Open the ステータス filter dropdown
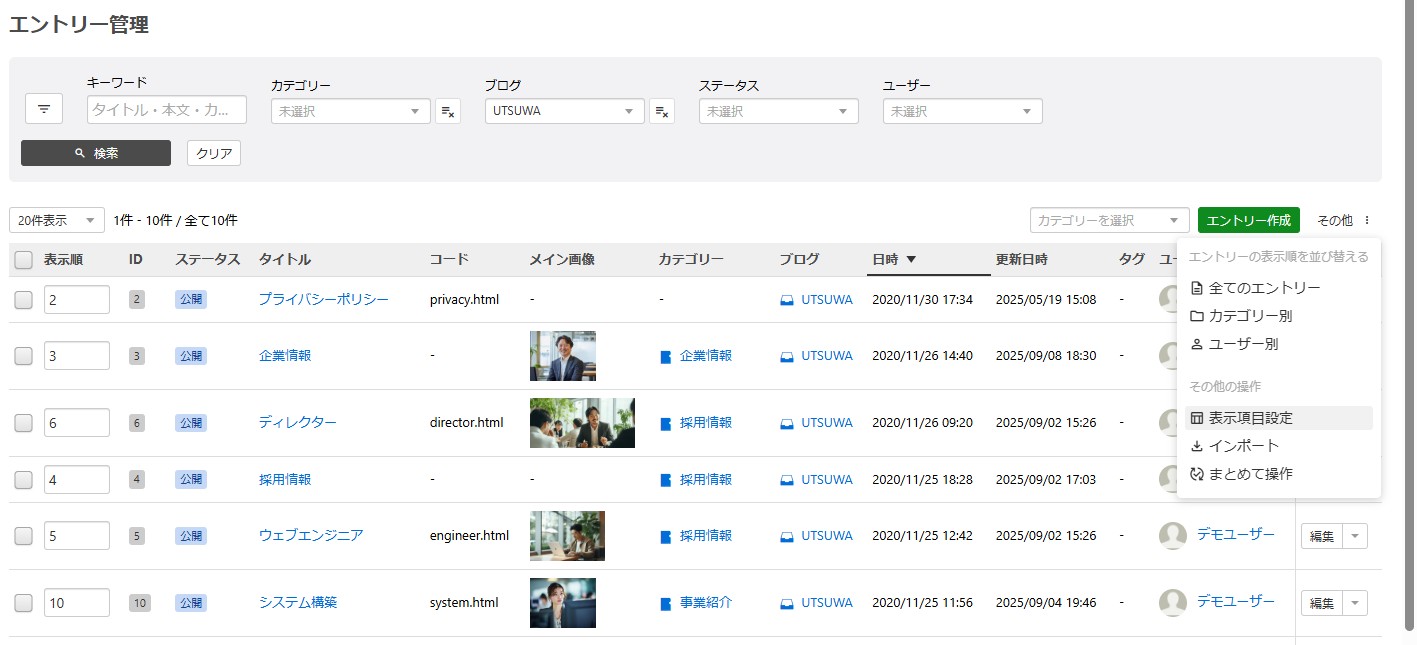1417x645 pixels. tap(778, 111)
